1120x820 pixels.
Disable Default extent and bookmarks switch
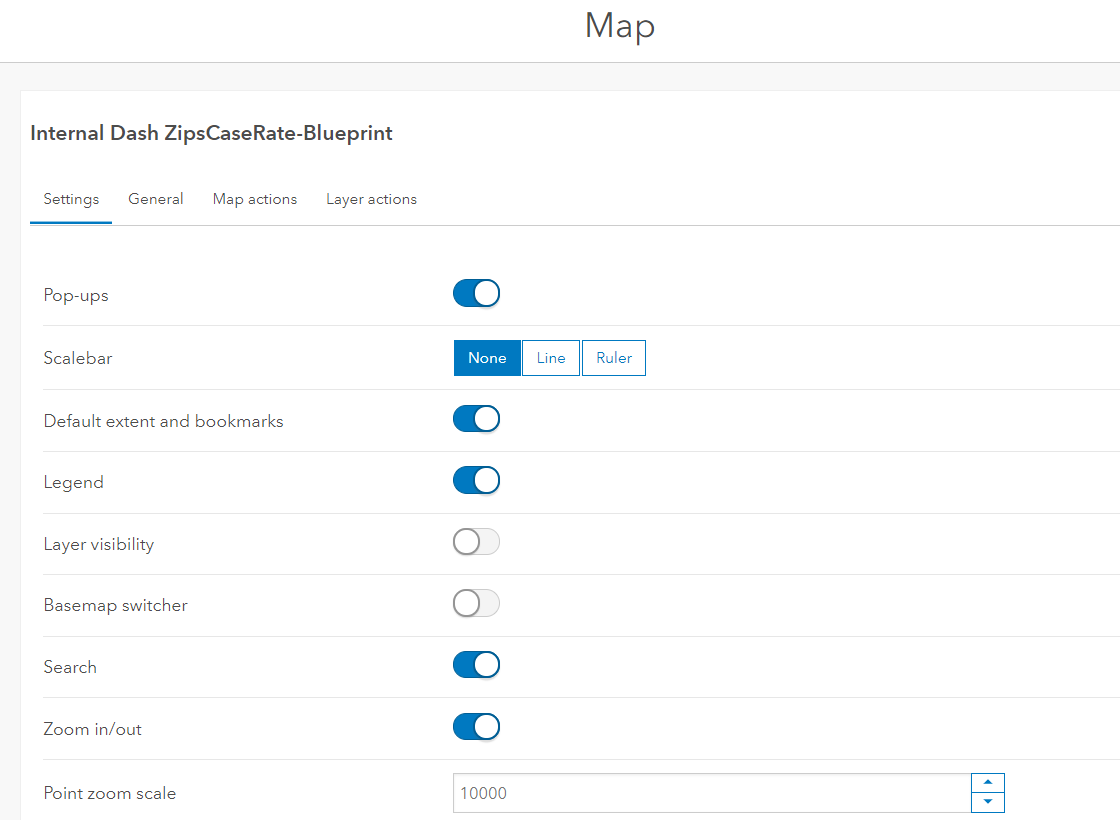click(476, 419)
